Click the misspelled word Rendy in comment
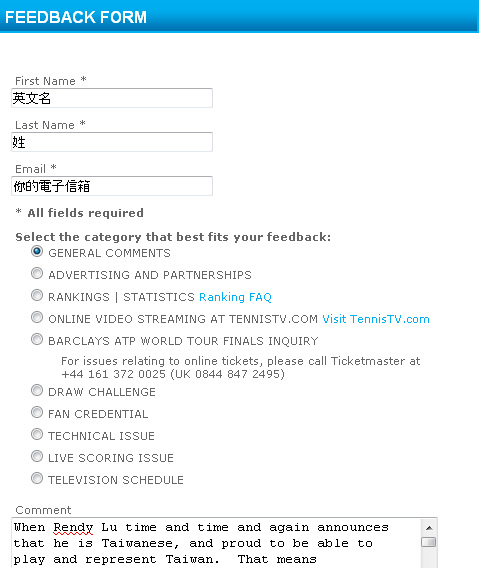 (73, 527)
